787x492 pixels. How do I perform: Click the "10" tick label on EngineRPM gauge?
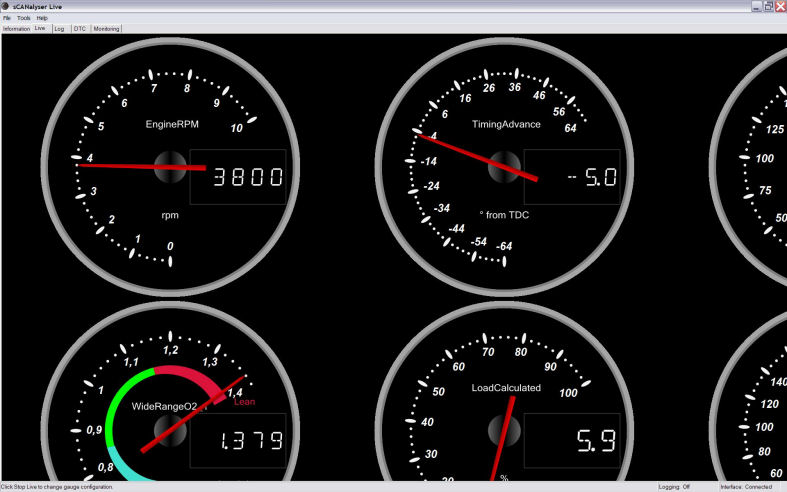(x=236, y=128)
